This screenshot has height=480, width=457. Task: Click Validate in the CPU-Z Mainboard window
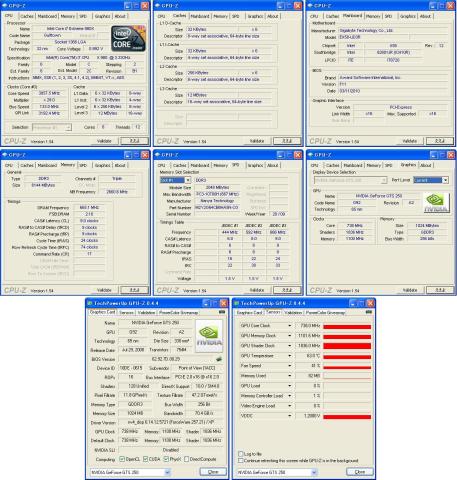tap(410, 141)
